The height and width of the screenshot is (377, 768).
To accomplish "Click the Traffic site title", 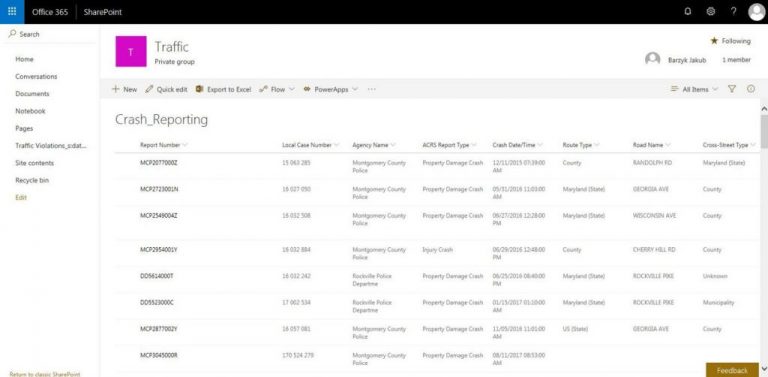I will tap(171, 47).
